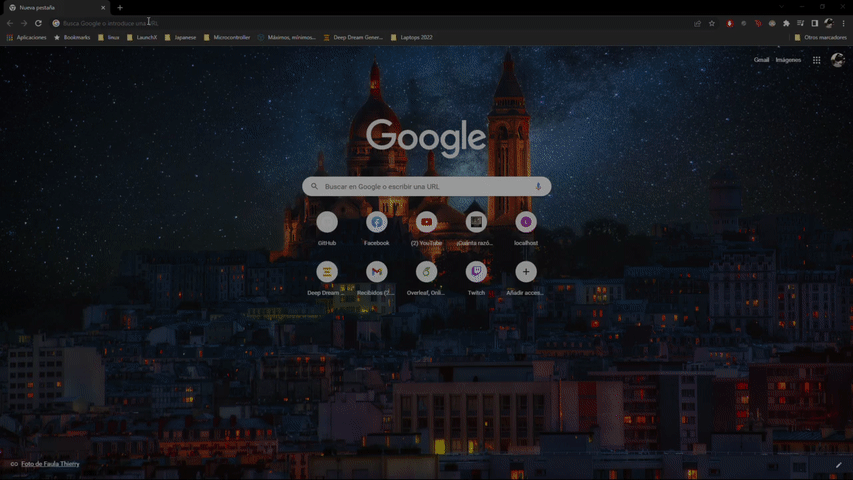
Task: Open the Japanese bookmarks folder
Action: tap(180, 38)
